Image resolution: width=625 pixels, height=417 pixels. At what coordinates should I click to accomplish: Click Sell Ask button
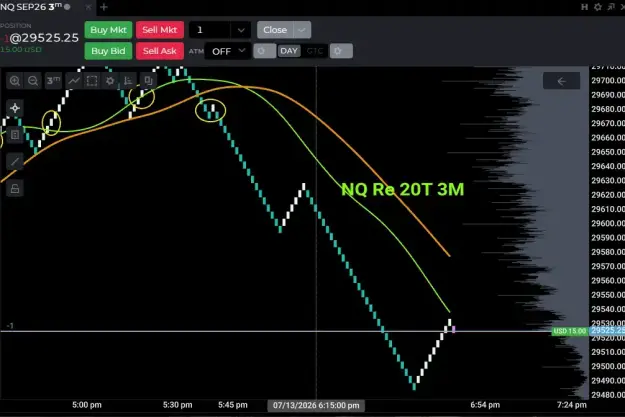click(x=159, y=51)
